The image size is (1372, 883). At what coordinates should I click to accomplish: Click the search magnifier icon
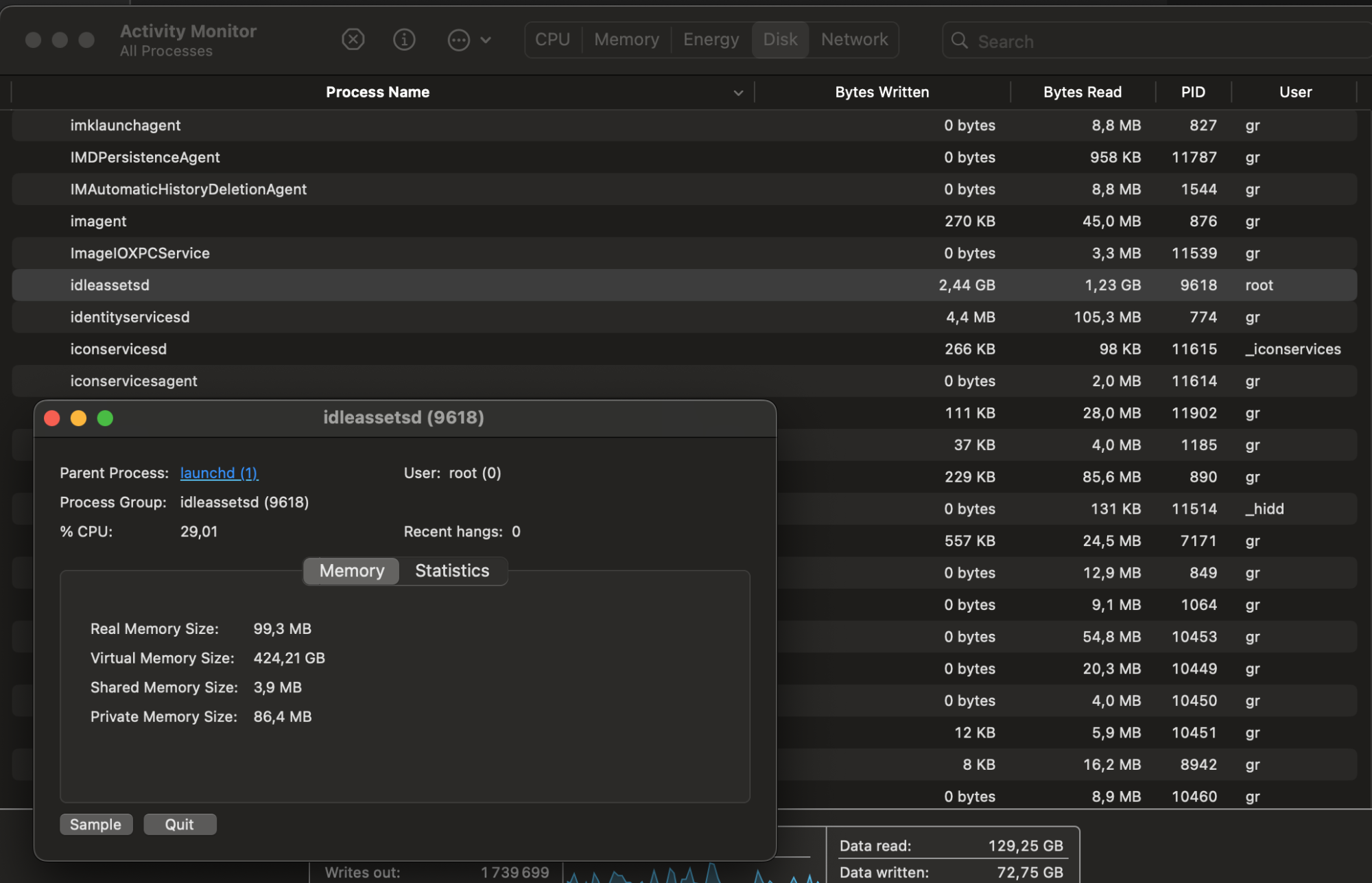click(x=960, y=41)
